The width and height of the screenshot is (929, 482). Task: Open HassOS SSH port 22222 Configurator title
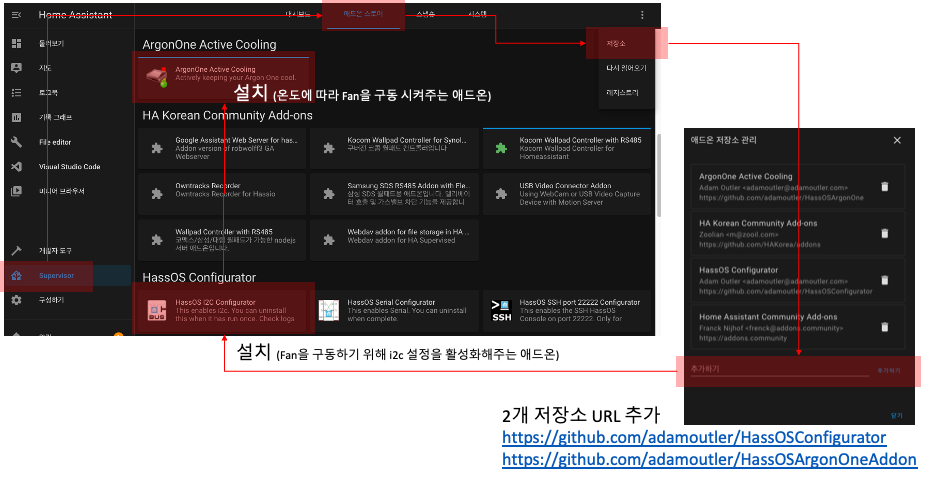(x=579, y=302)
